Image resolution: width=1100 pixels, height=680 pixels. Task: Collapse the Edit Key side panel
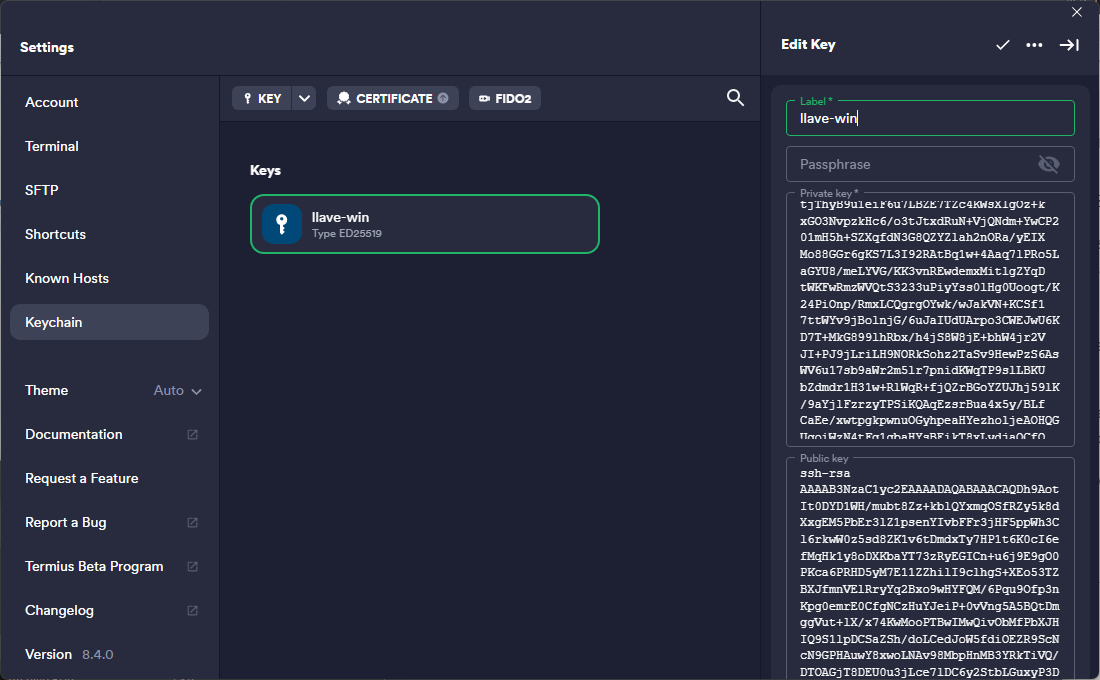[1069, 45]
